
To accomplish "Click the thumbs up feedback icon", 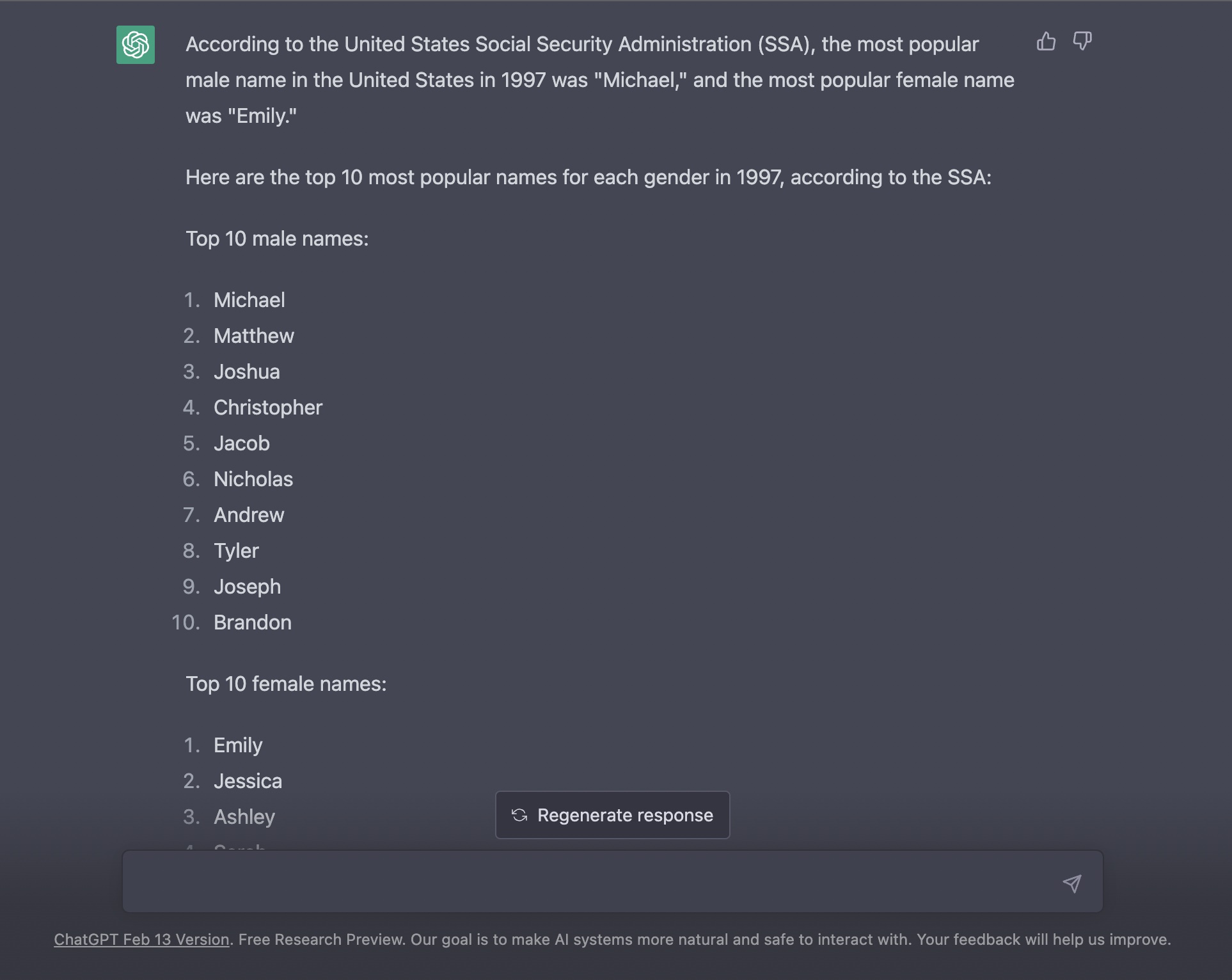I will click(1046, 42).
